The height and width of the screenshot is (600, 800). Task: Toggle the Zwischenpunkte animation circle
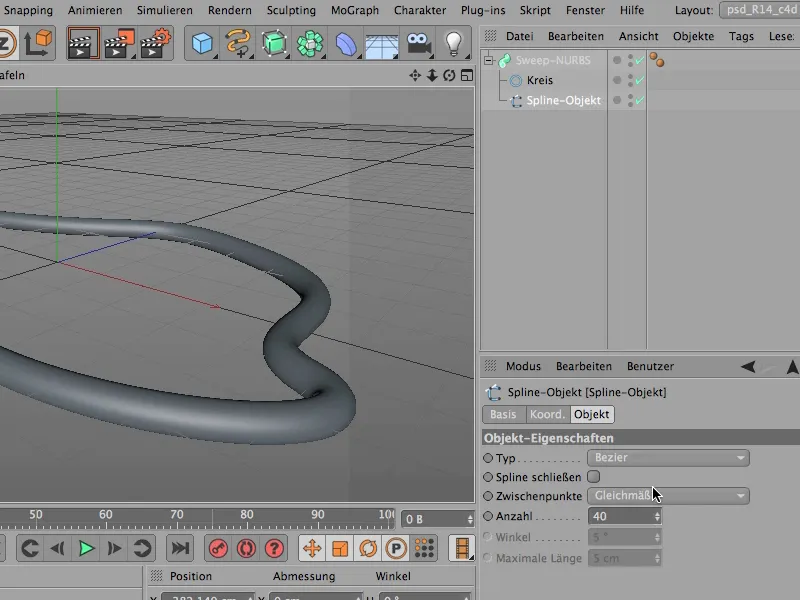click(x=488, y=495)
